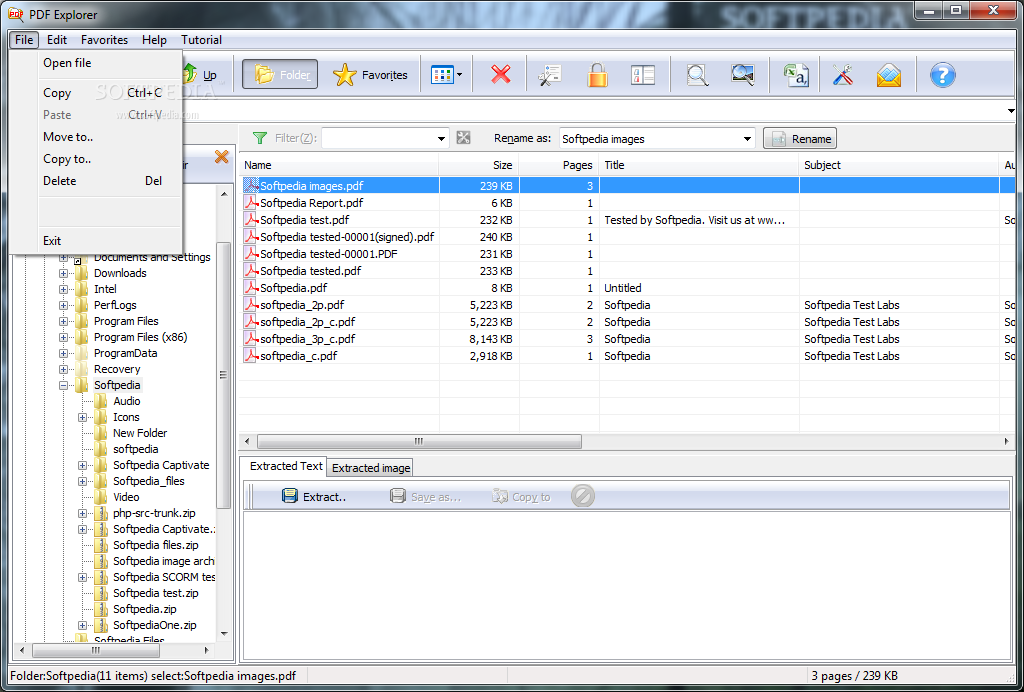
Task: Expand the Intel folder node
Action: 63,289
